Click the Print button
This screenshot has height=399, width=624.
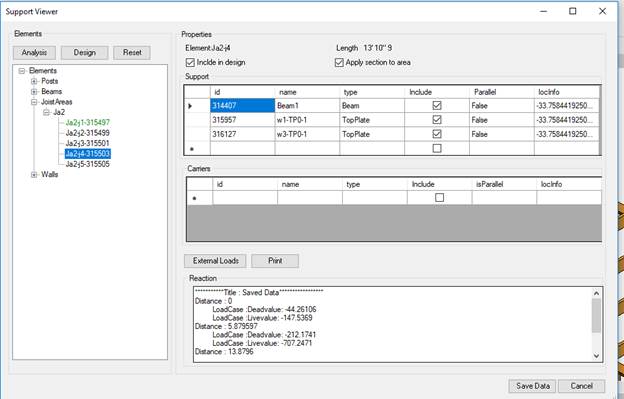[275, 261]
